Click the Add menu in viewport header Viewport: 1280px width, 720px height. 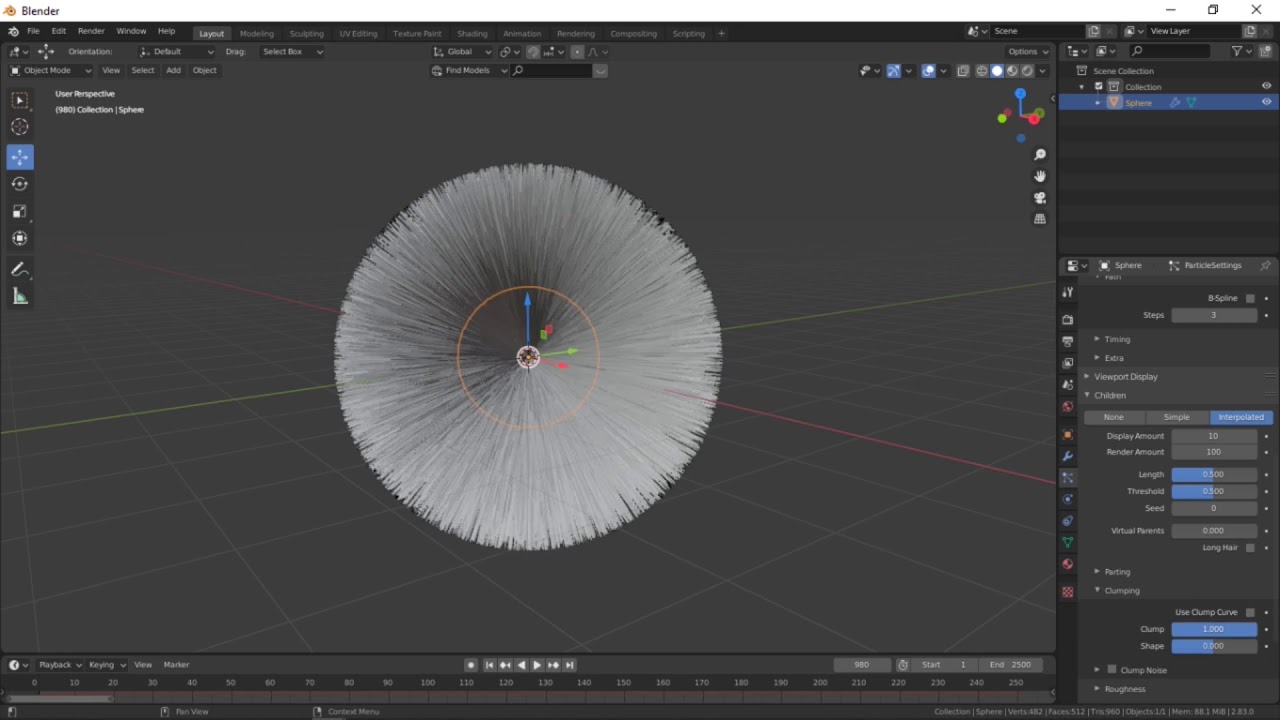pos(173,70)
